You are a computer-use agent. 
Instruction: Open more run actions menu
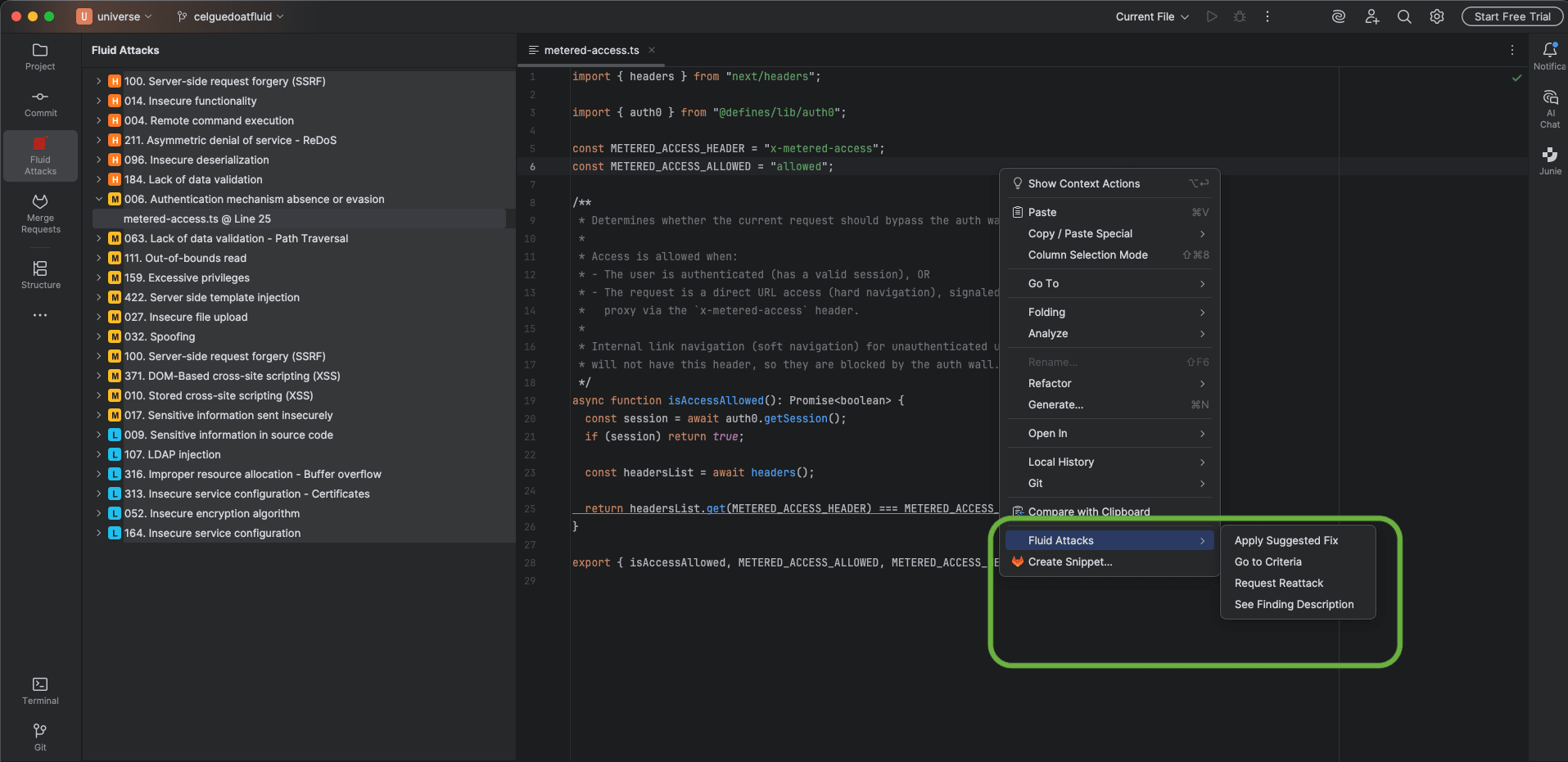[1268, 16]
